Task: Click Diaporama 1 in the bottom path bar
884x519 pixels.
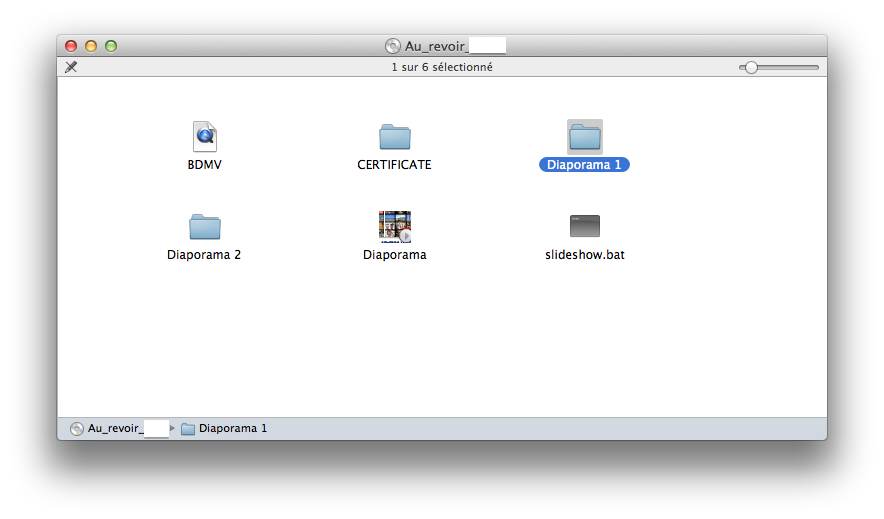Action: point(232,428)
